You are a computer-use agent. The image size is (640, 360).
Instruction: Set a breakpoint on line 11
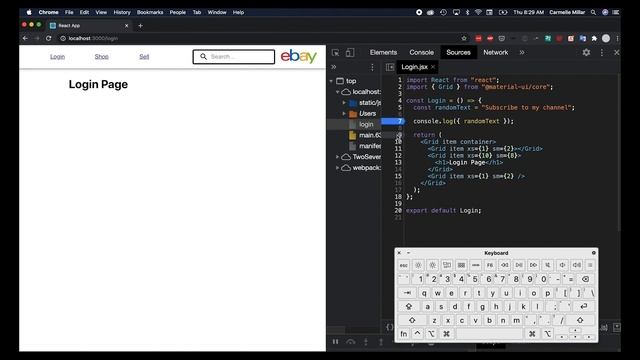tap(398, 149)
